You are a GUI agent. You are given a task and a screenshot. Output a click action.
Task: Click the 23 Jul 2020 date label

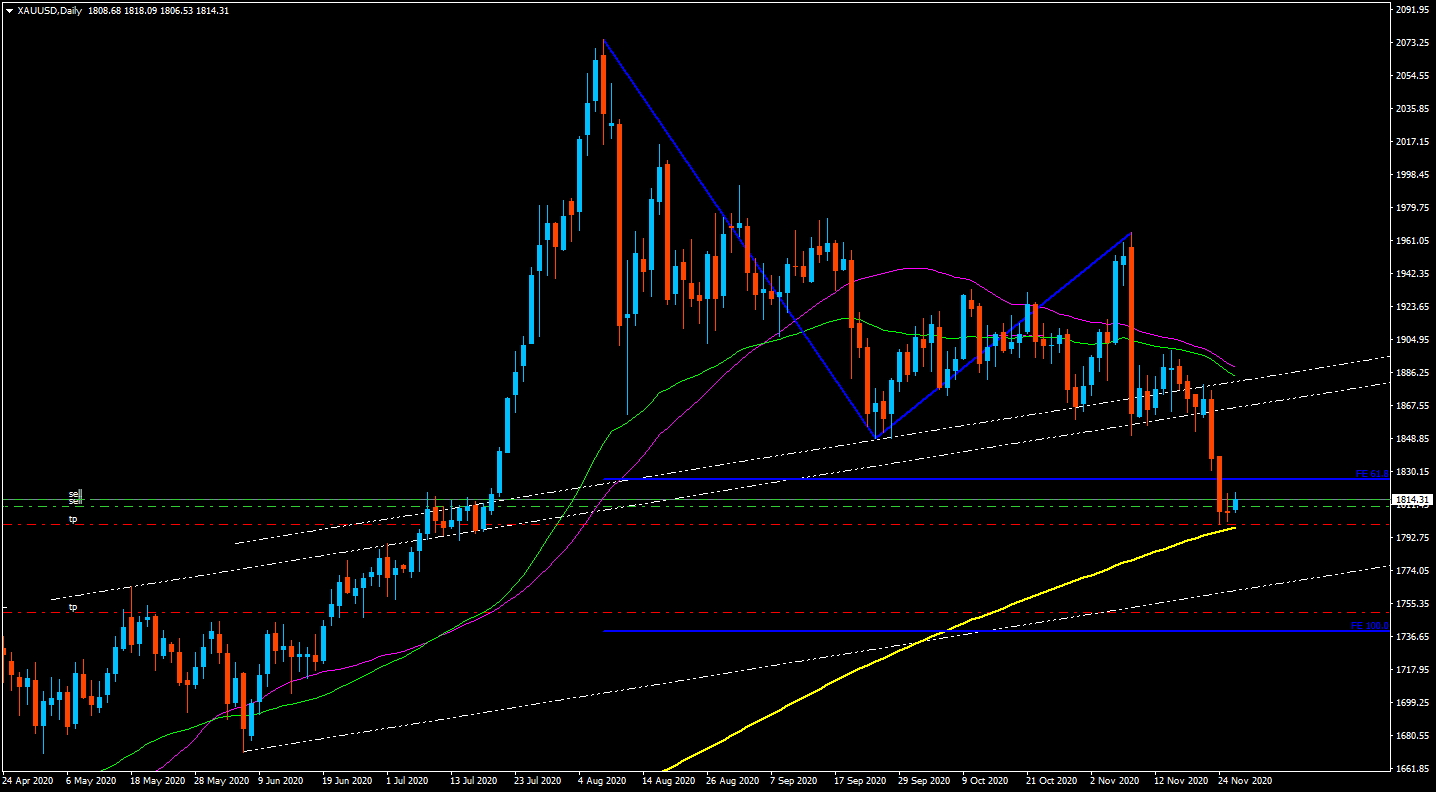pos(536,780)
